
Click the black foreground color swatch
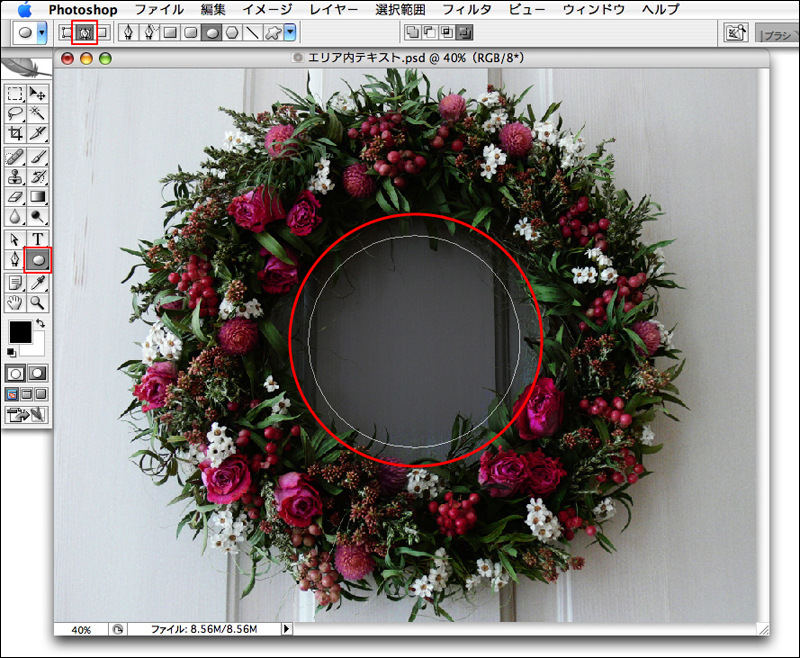[x=19, y=331]
